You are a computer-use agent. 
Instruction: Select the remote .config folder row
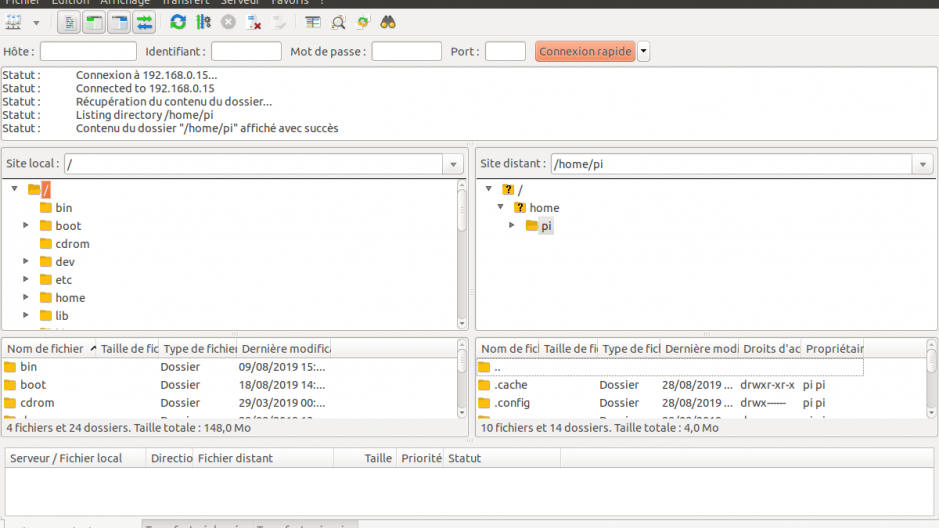click(670, 403)
